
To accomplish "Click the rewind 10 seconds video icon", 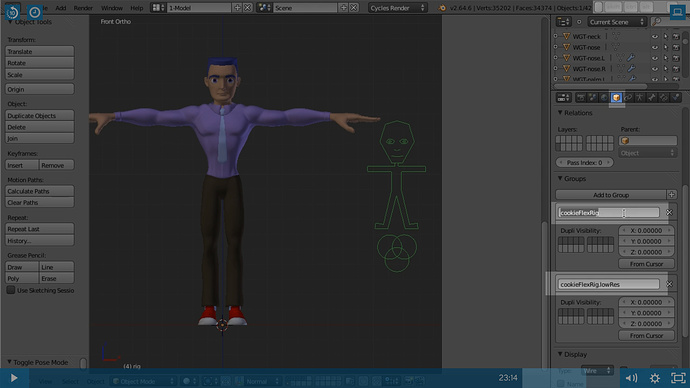I will point(13,12).
